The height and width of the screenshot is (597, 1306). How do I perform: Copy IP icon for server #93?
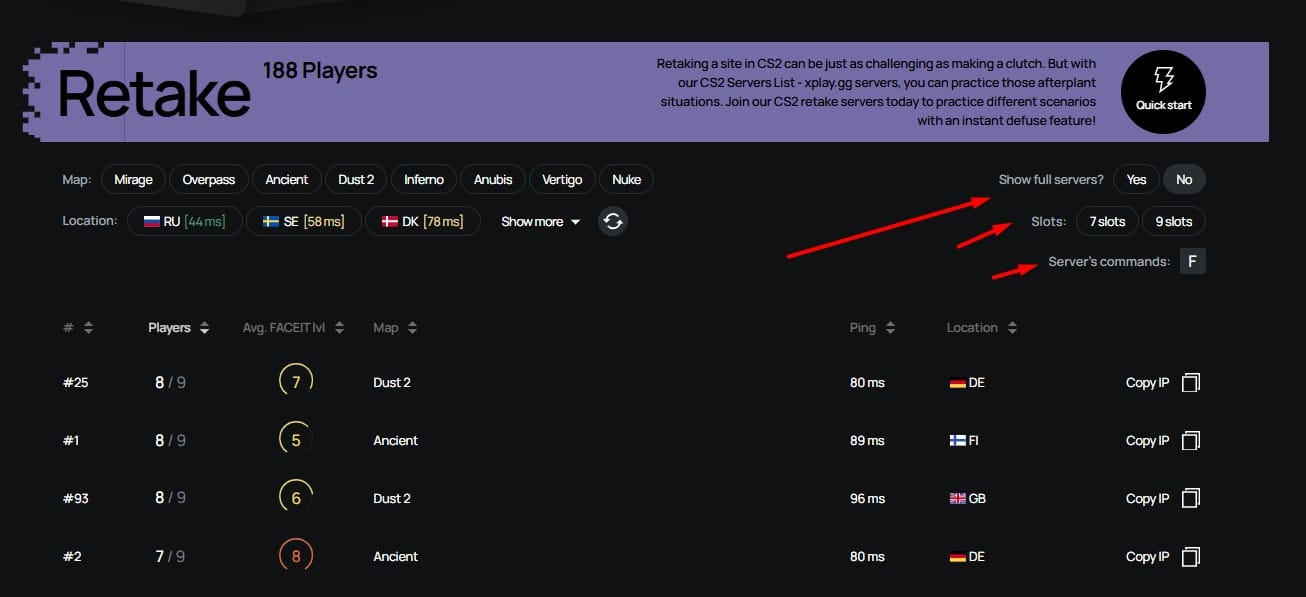coord(1190,499)
